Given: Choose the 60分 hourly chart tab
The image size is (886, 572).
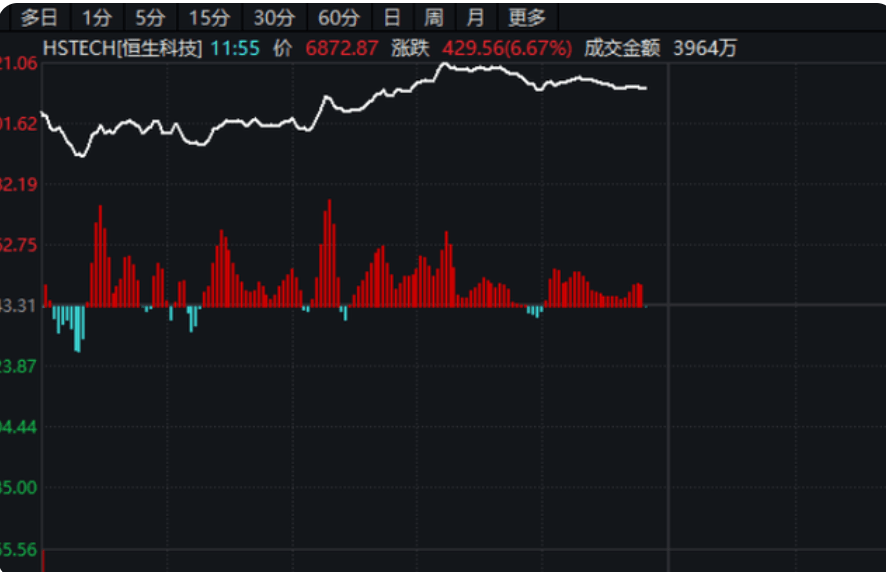Looking at the screenshot, I should [x=338, y=18].
